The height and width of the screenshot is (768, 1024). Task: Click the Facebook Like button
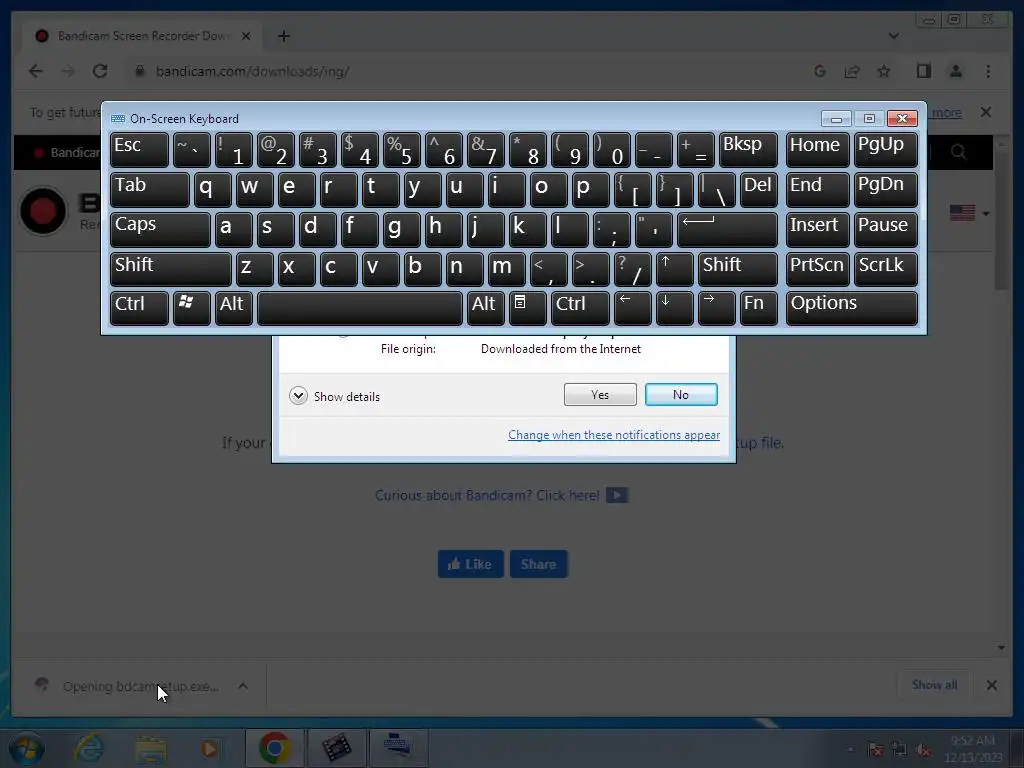click(470, 564)
